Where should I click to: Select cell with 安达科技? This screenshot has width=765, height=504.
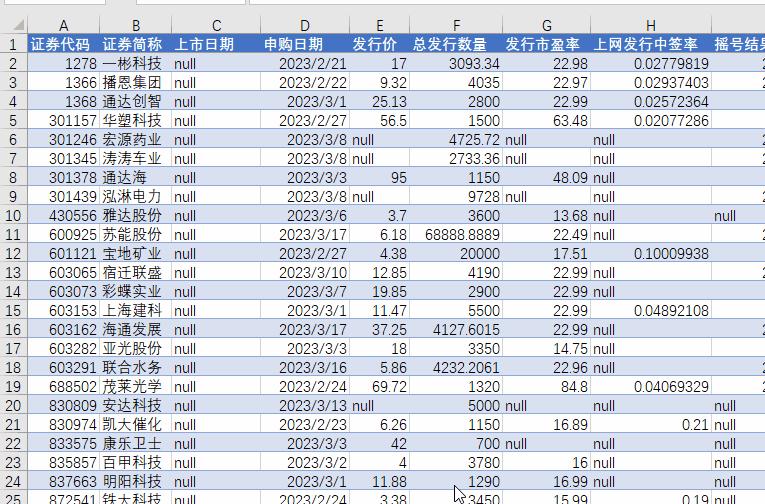[136, 406]
